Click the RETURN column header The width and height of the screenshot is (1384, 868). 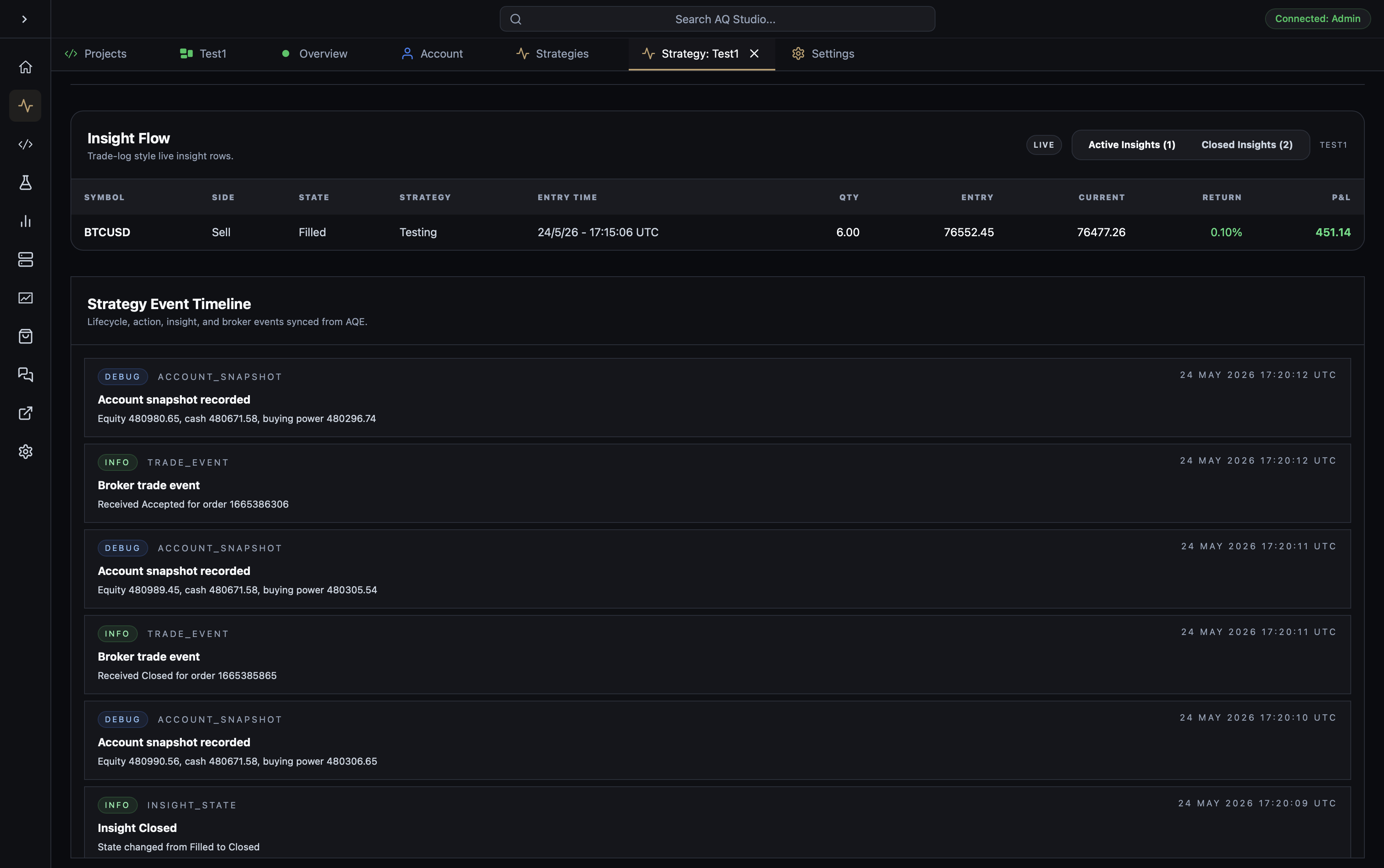click(1221, 197)
